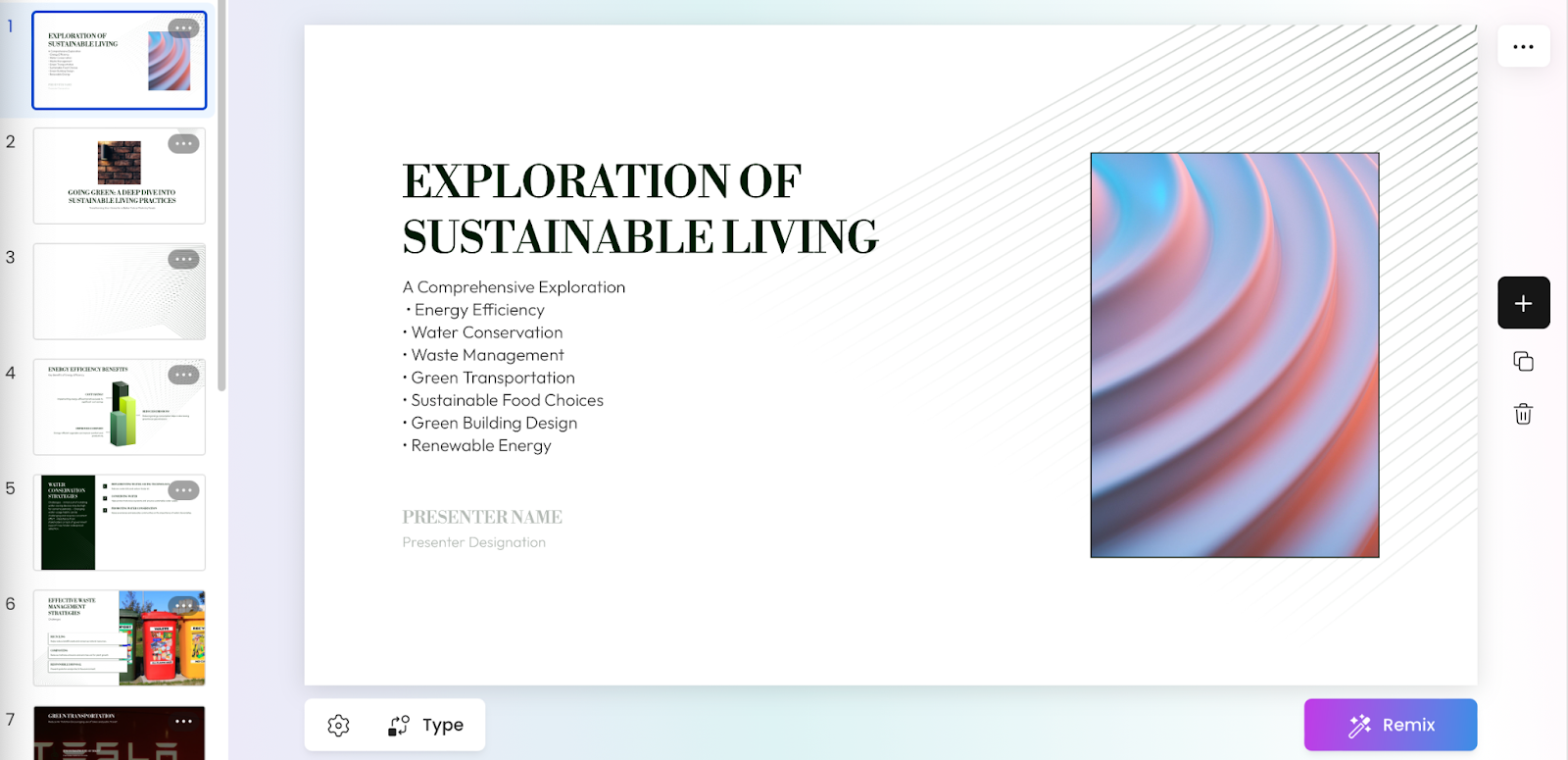Delete the current slide with trash icon

1523,414
